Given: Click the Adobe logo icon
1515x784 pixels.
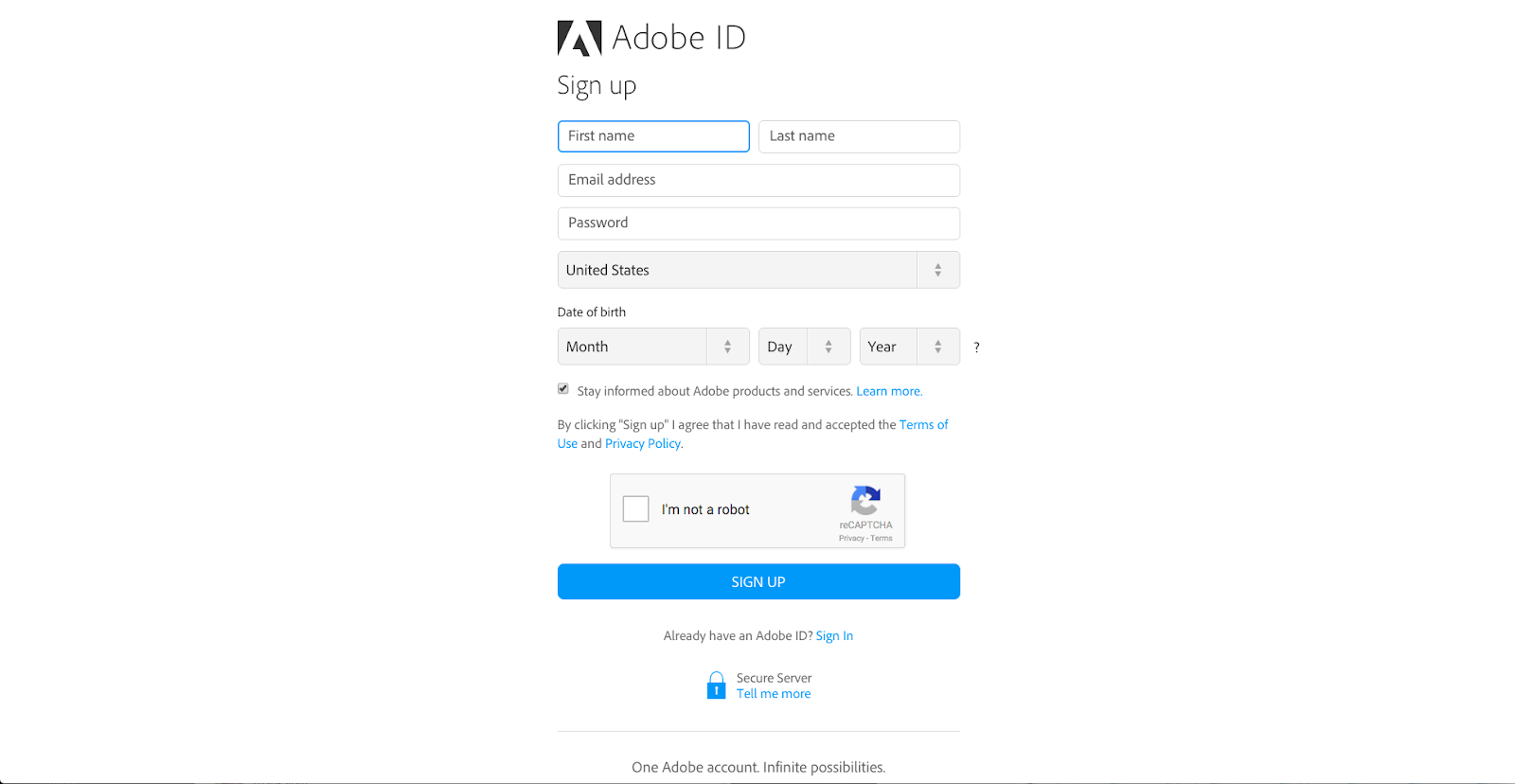Looking at the screenshot, I should [579, 38].
